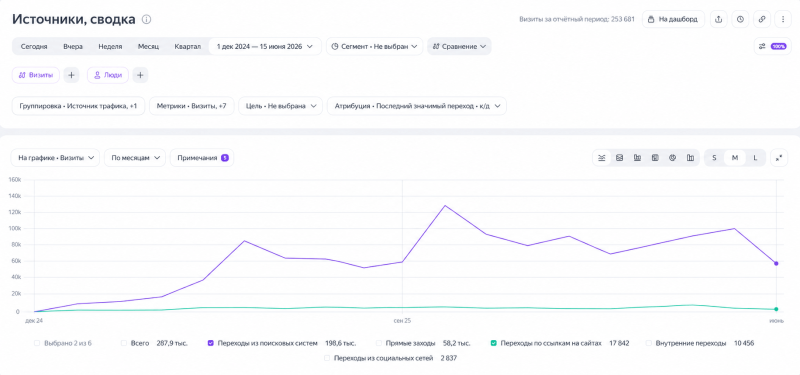Uncheck 'Переходы из поисковых систем' series
The image size is (800, 375).
coord(210,343)
